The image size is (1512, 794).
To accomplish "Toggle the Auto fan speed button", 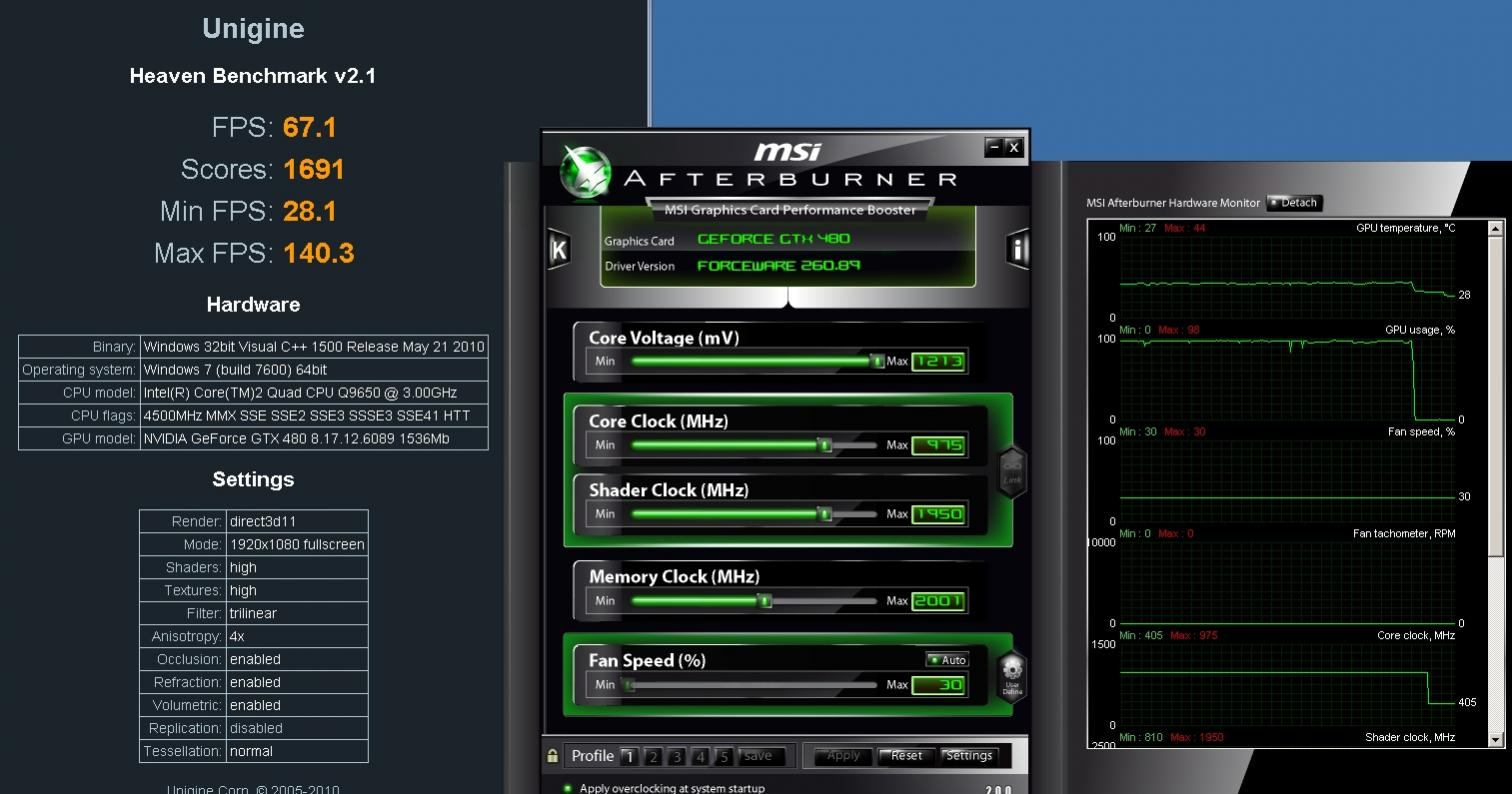I will coord(947,660).
